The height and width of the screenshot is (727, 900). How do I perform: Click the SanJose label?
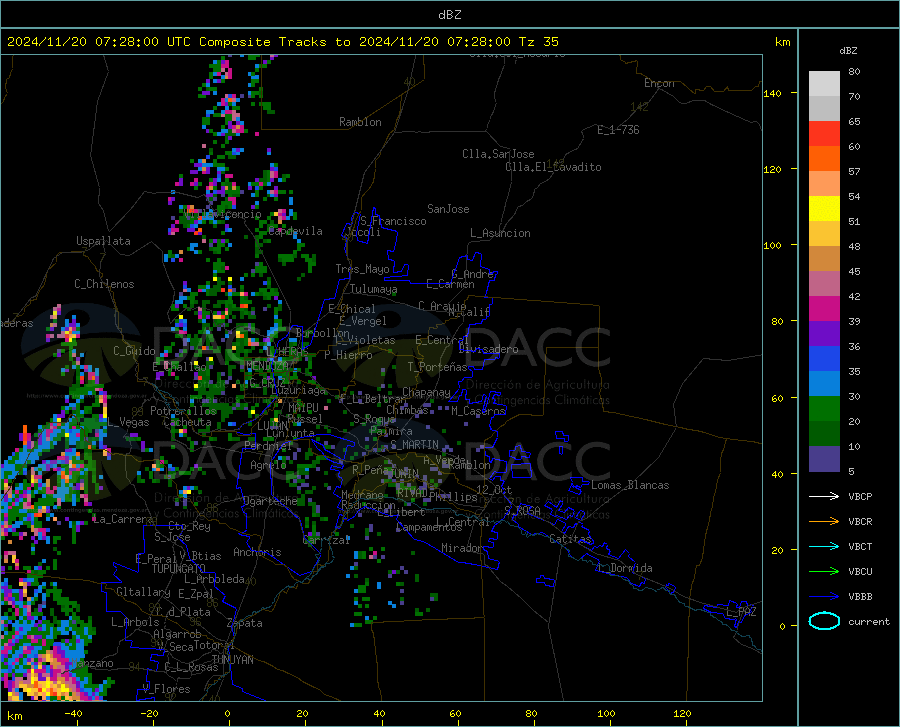click(448, 209)
